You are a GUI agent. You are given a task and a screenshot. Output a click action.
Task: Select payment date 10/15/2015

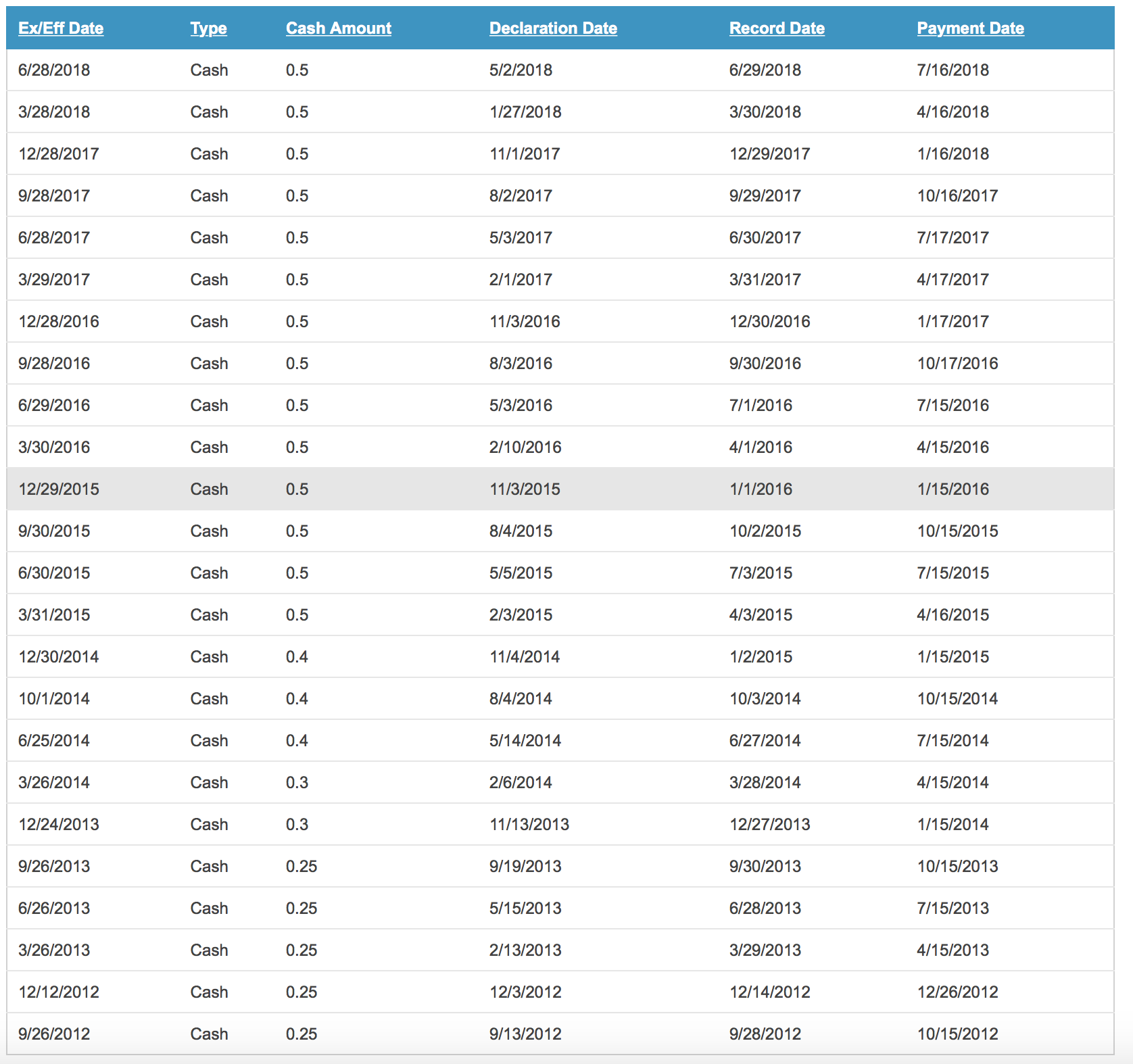[x=957, y=531]
